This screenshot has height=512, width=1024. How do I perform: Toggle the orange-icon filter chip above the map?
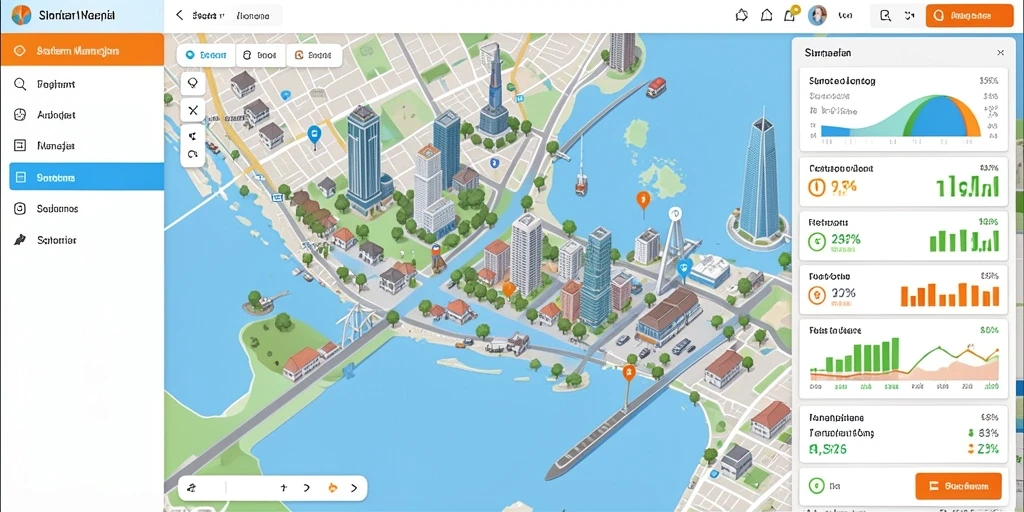point(314,56)
